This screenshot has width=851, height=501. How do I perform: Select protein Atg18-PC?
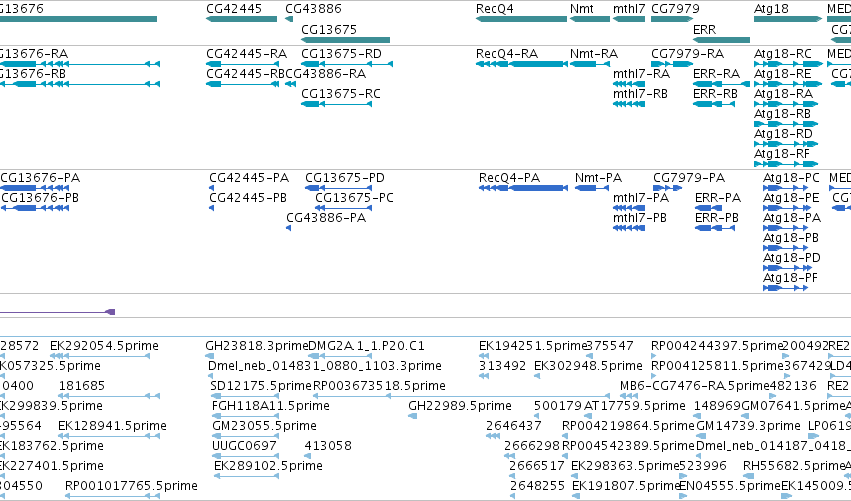click(785, 188)
